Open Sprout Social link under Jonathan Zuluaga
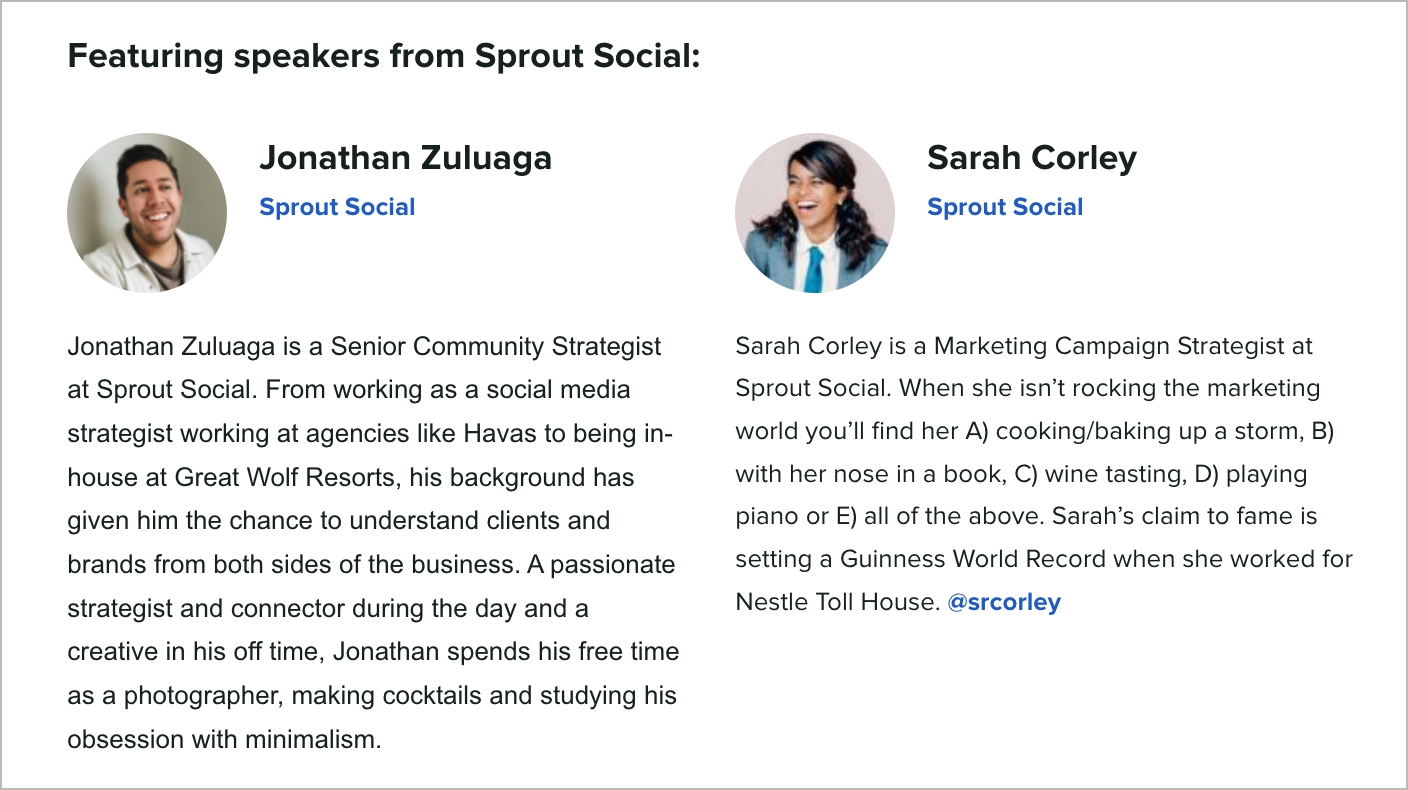Image resolution: width=1408 pixels, height=790 pixels. [337, 207]
